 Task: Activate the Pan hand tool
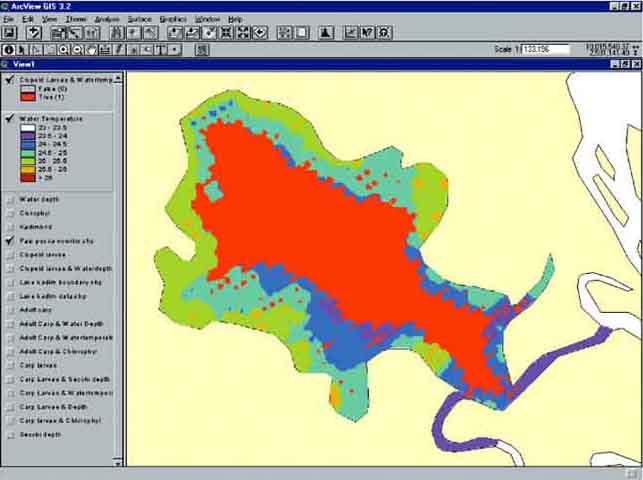(91, 48)
